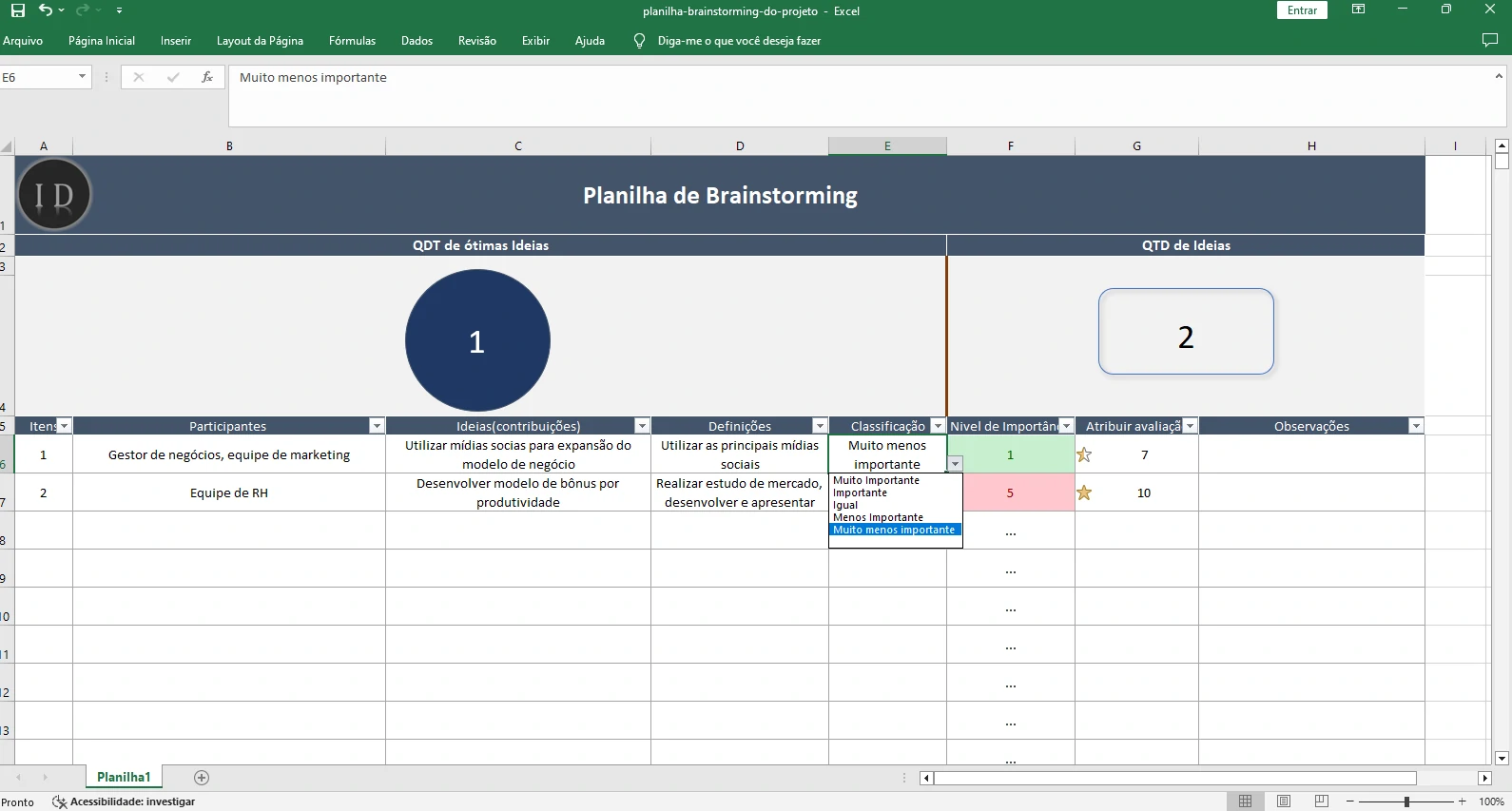Click the star rating icon in row 7
This screenshot has height=811, width=1512.
click(x=1084, y=492)
